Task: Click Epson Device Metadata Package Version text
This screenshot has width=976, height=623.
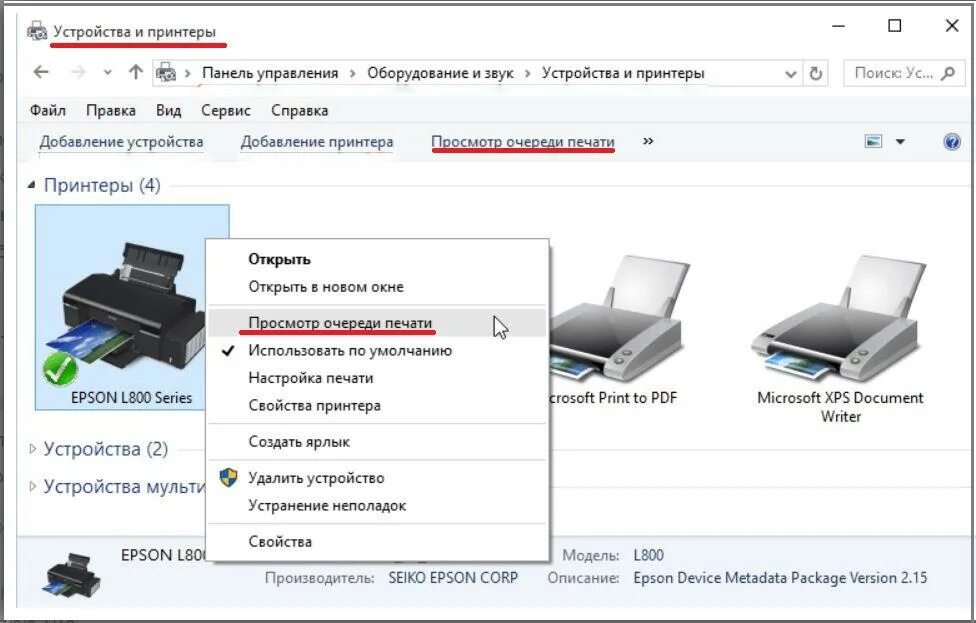Action: 781,578
